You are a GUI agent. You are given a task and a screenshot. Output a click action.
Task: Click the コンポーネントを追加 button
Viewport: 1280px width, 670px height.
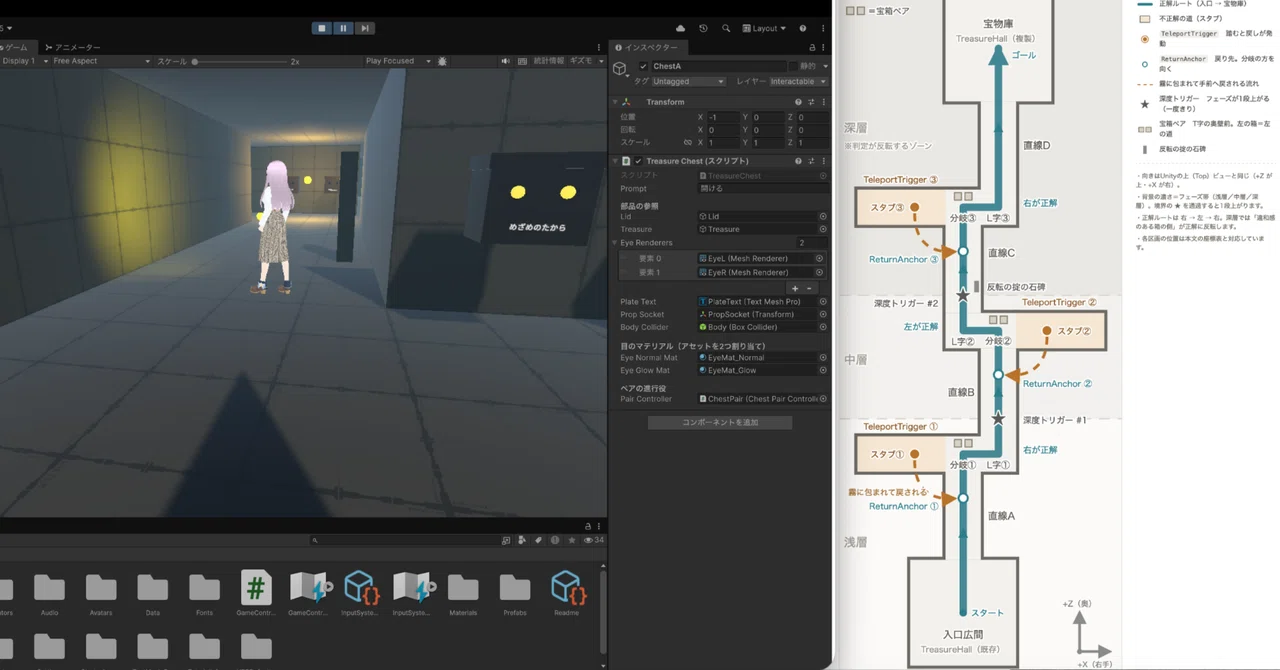pos(720,423)
